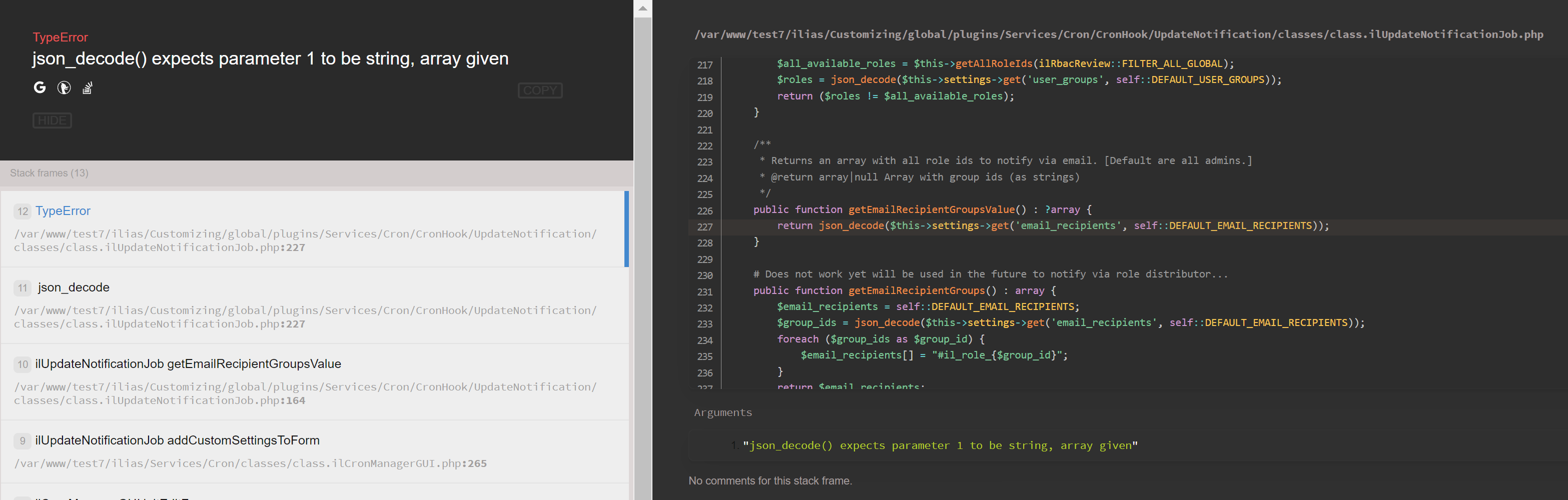
Task: Click the HIDE button
Action: [x=53, y=120]
